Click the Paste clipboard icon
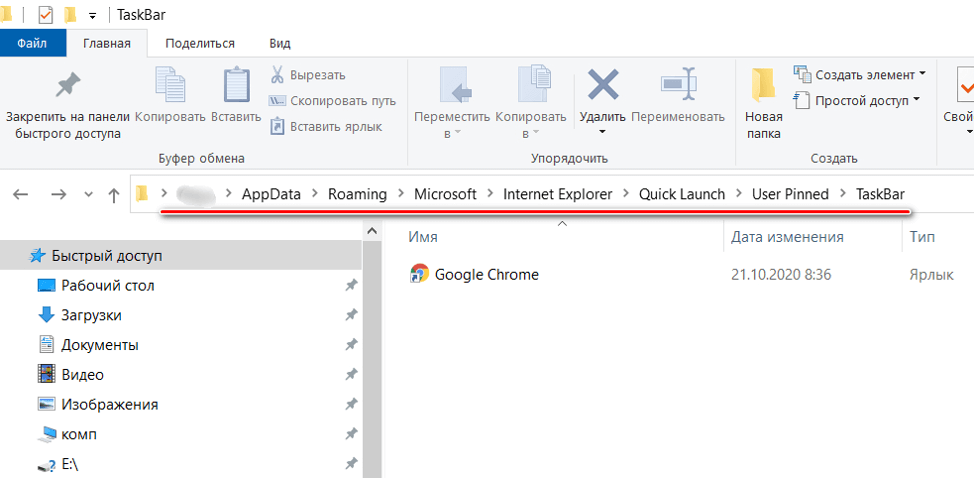The image size is (974, 479). coord(236,87)
